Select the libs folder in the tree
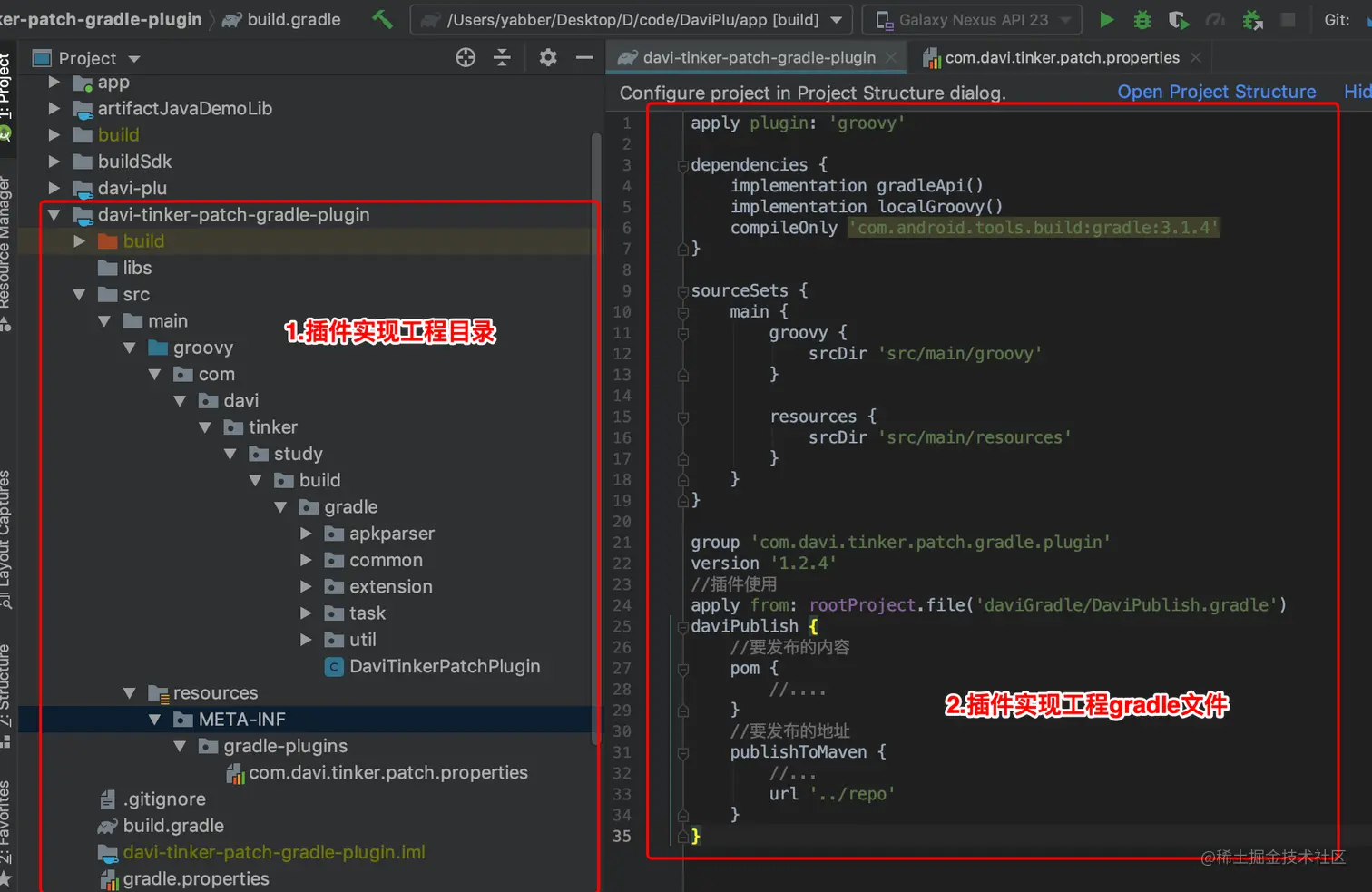 coord(138,268)
